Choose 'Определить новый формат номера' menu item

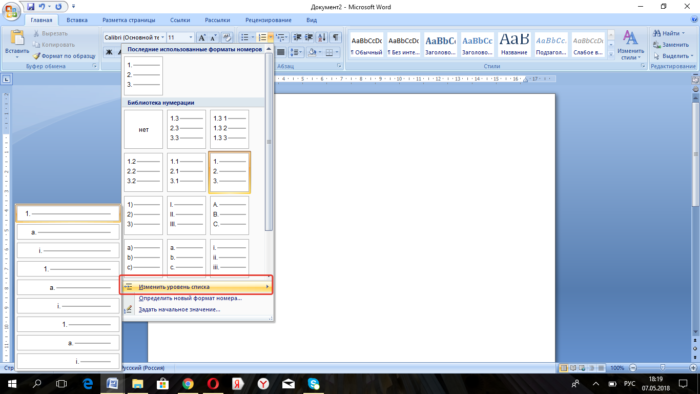(190, 298)
